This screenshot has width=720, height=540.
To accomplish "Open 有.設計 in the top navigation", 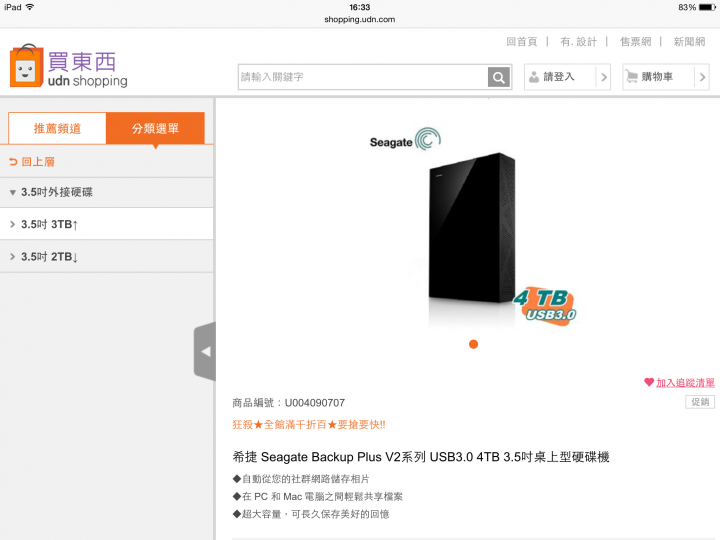I will pos(579,42).
